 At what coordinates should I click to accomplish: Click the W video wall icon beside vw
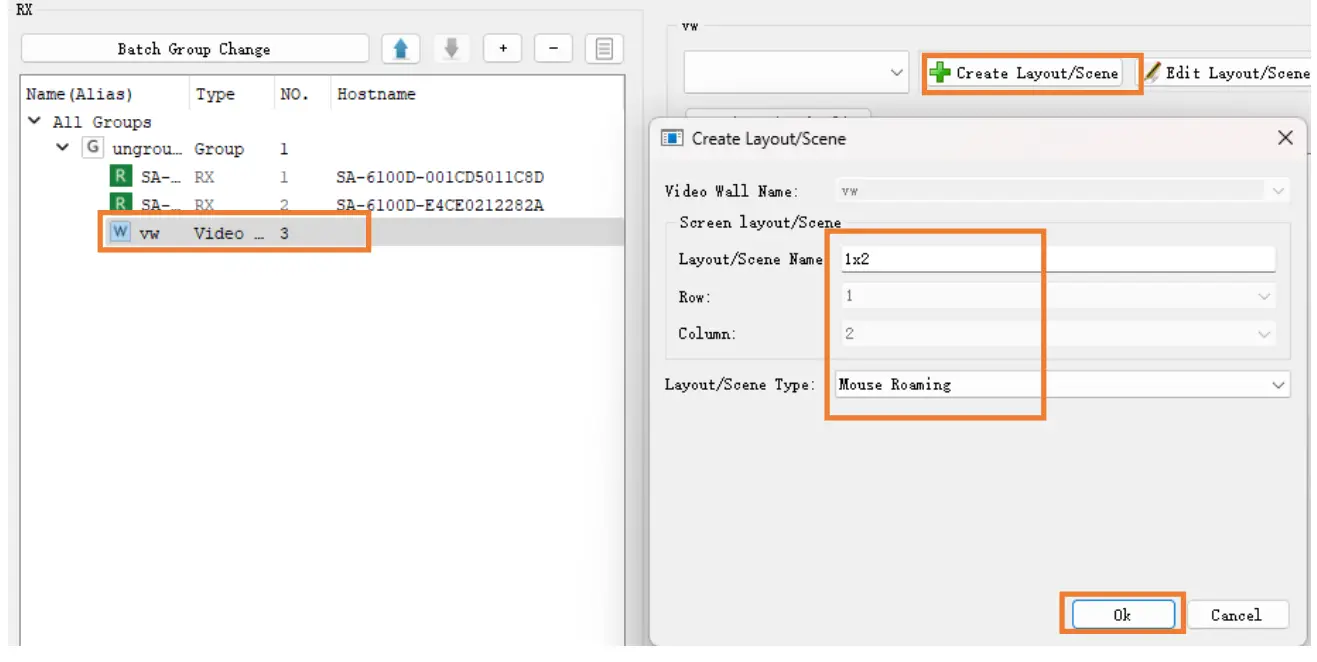pyautogui.click(x=120, y=233)
